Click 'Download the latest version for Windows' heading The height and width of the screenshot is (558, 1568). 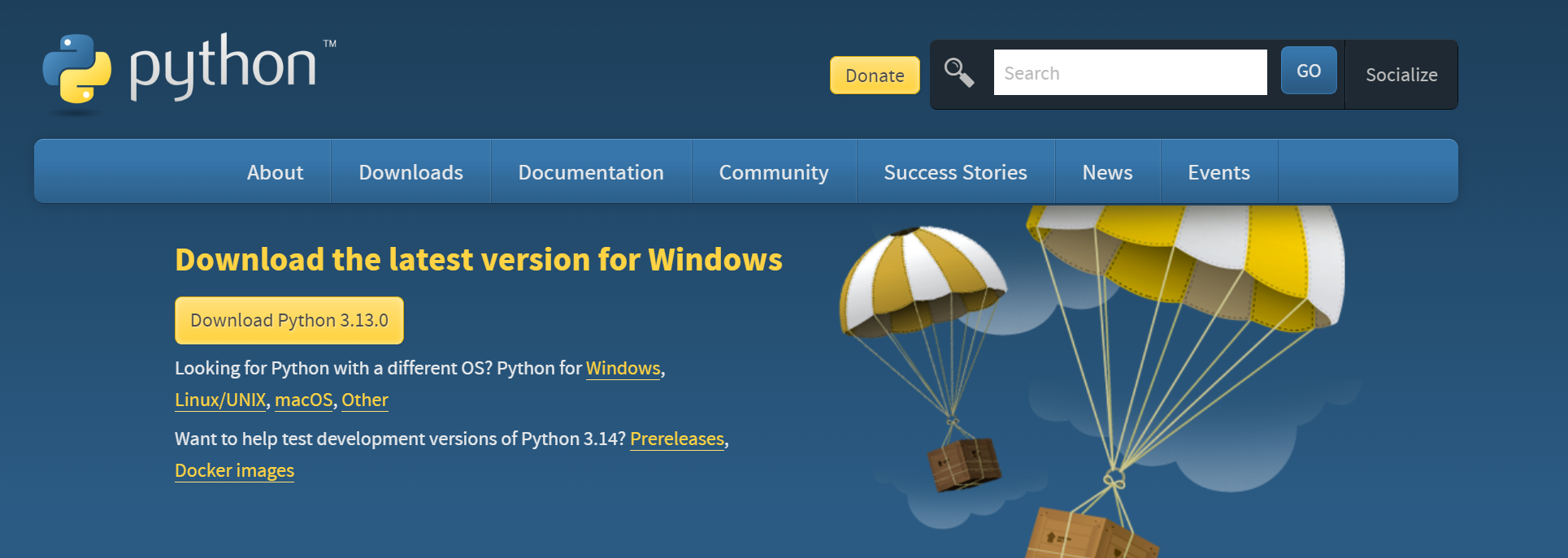(479, 260)
